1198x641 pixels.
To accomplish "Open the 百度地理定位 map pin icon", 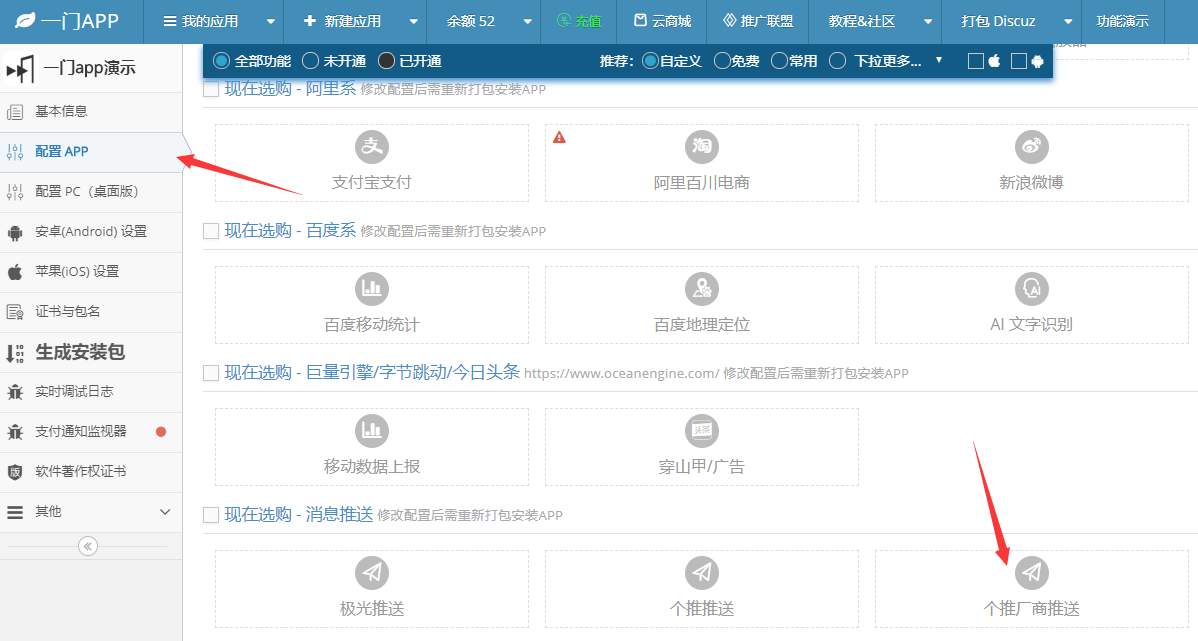I will tap(701, 288).
